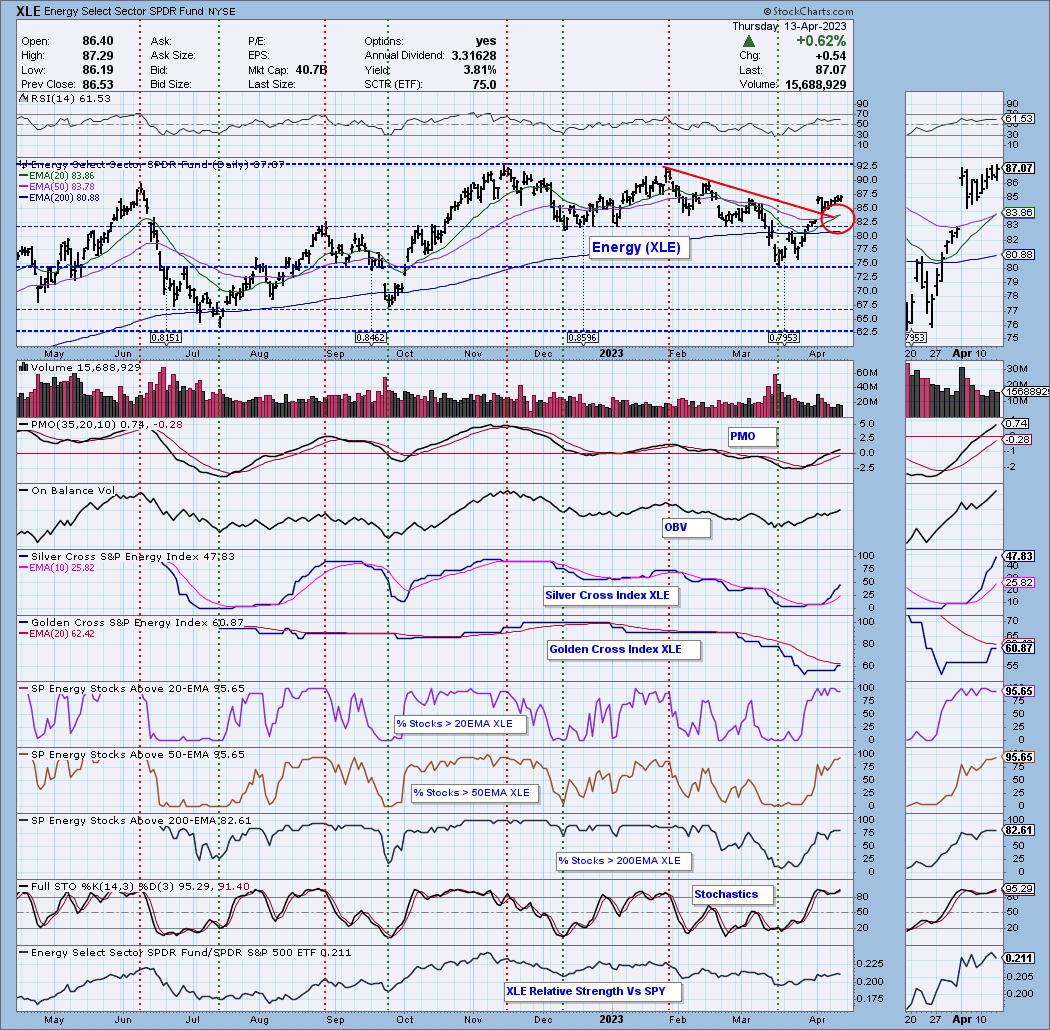Click the -0.28 PMO signal value tag
The height and width of the screenshot is (1030, 1050).
click(x=1019, y=439)
